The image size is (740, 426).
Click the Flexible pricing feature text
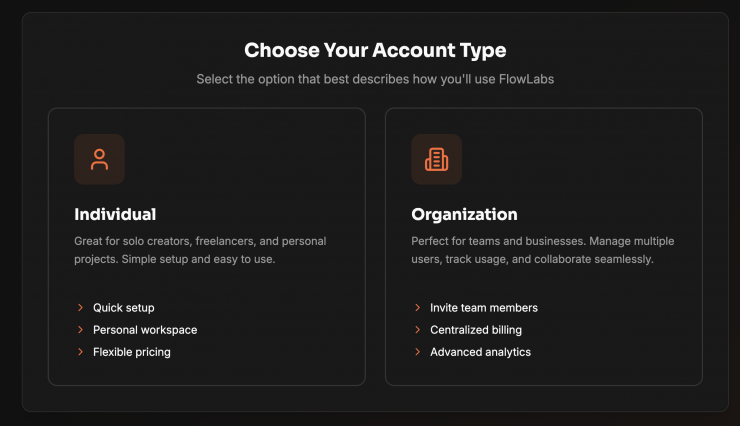(132, 352)
